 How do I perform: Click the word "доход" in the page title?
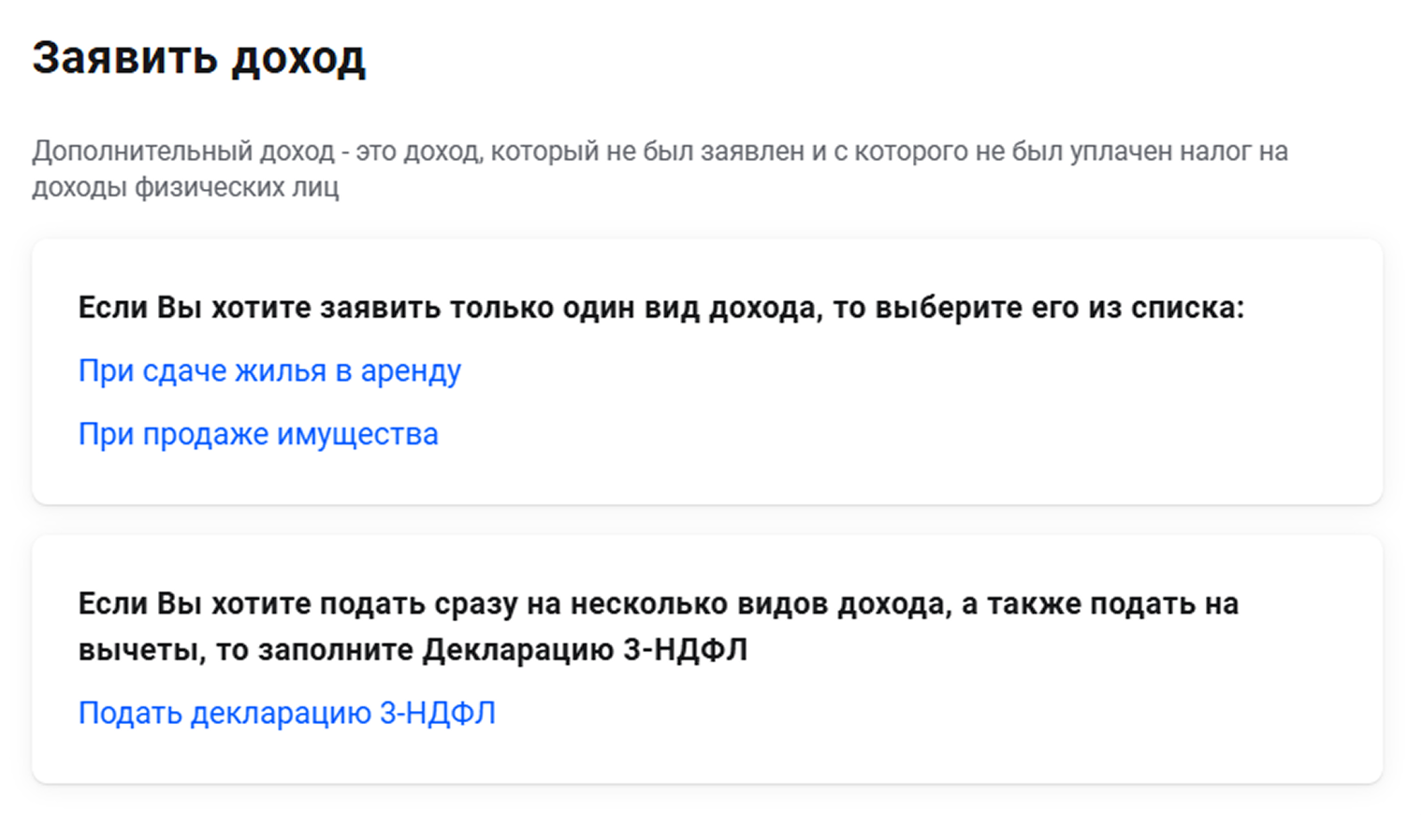[x=298, y=58]
